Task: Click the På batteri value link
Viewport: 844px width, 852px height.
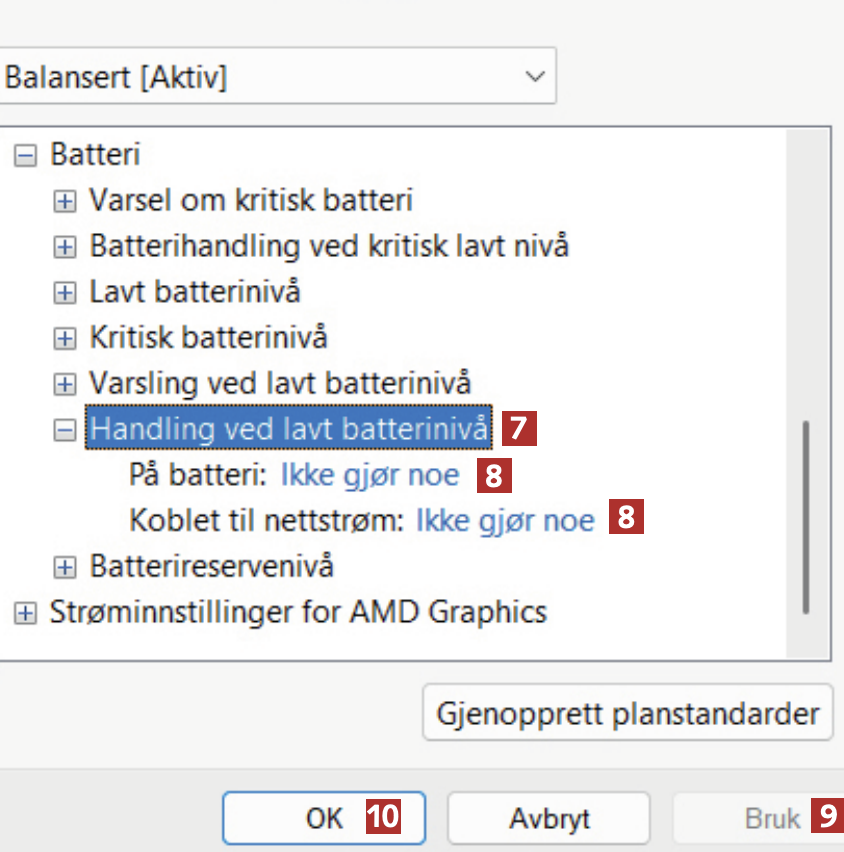Action: (369, 475)
